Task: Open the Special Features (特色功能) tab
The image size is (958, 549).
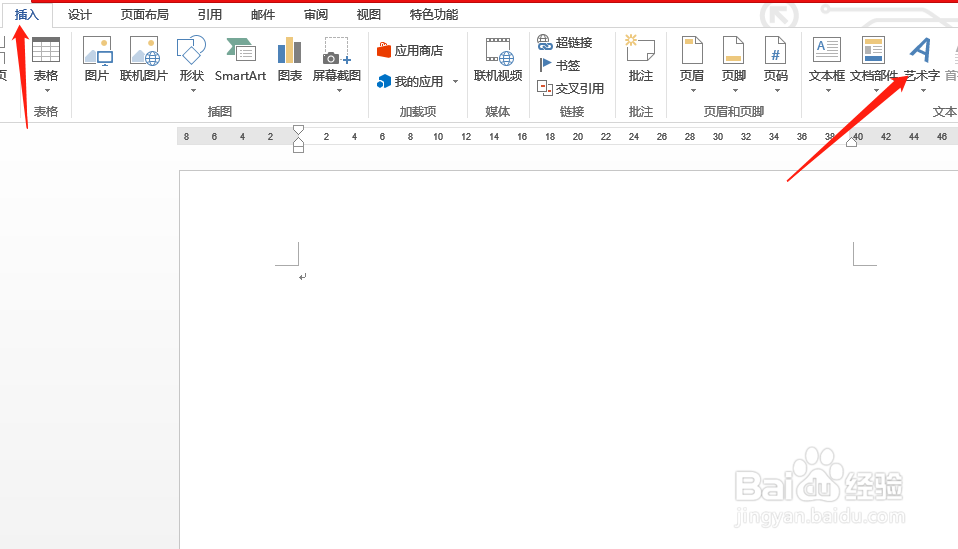Action: 433,15
